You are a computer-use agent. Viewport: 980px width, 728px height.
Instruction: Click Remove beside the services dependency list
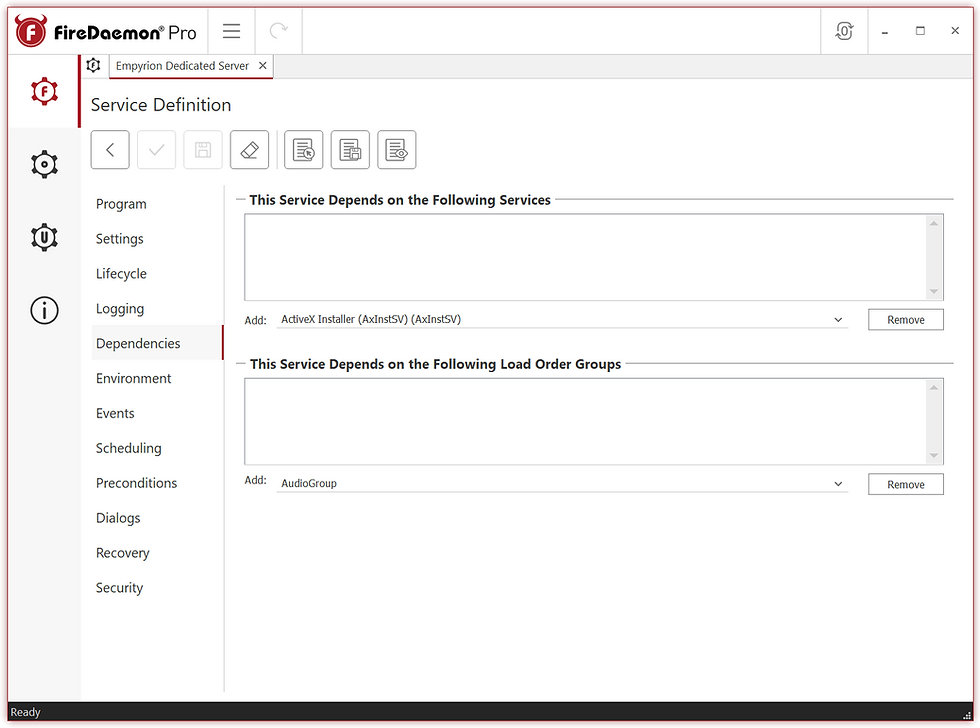click(x=905, y=319)
